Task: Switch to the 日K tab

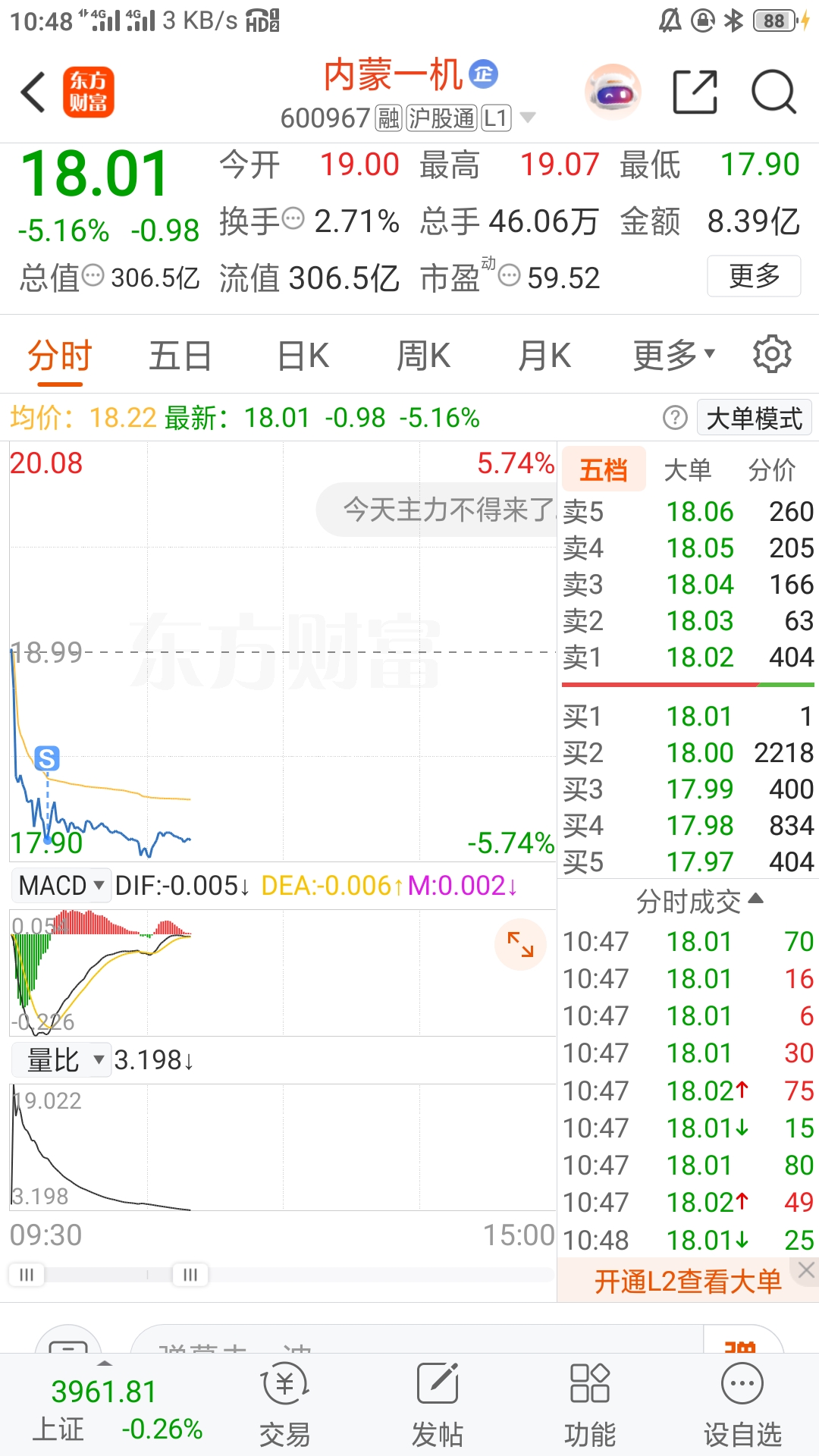Action: pos(303,356)
